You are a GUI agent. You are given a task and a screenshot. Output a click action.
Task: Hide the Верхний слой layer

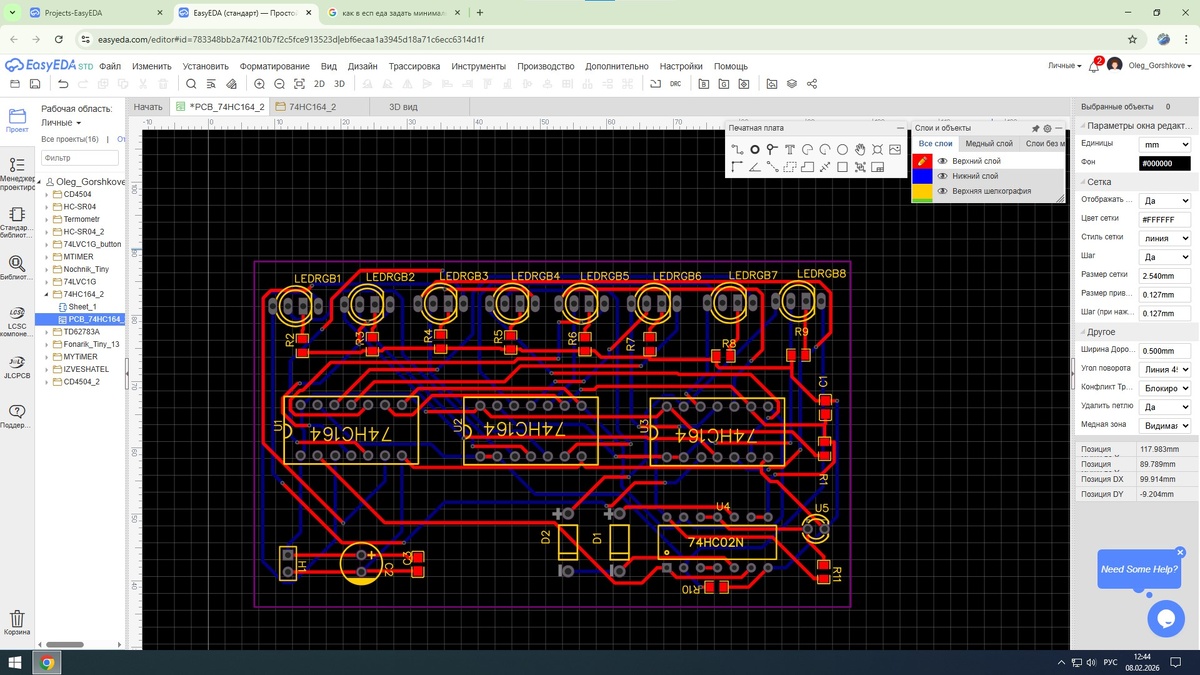[942, 161]
